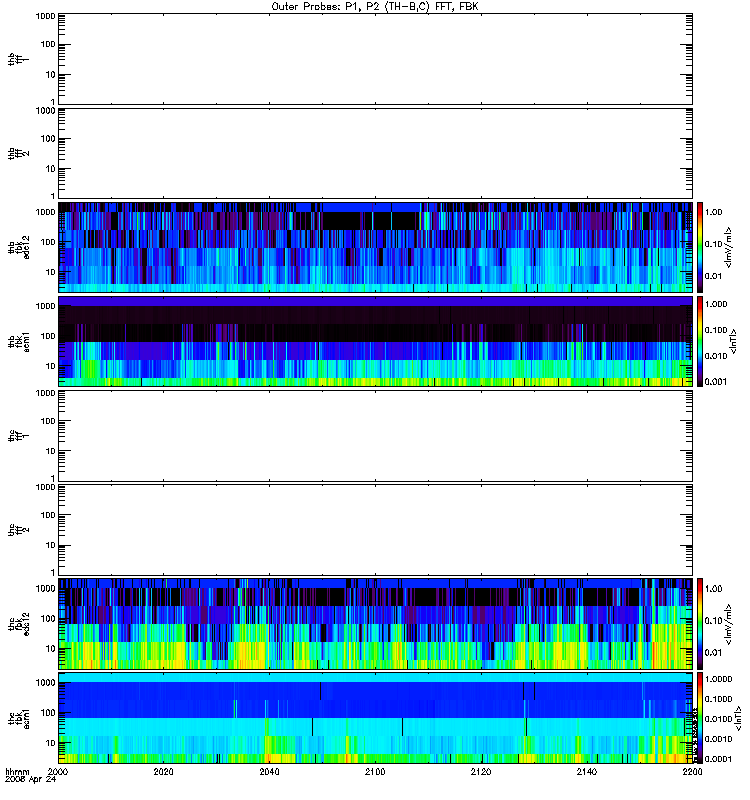Click the '10' y-tick of thc fbk scm1 panel

[51, 743]
